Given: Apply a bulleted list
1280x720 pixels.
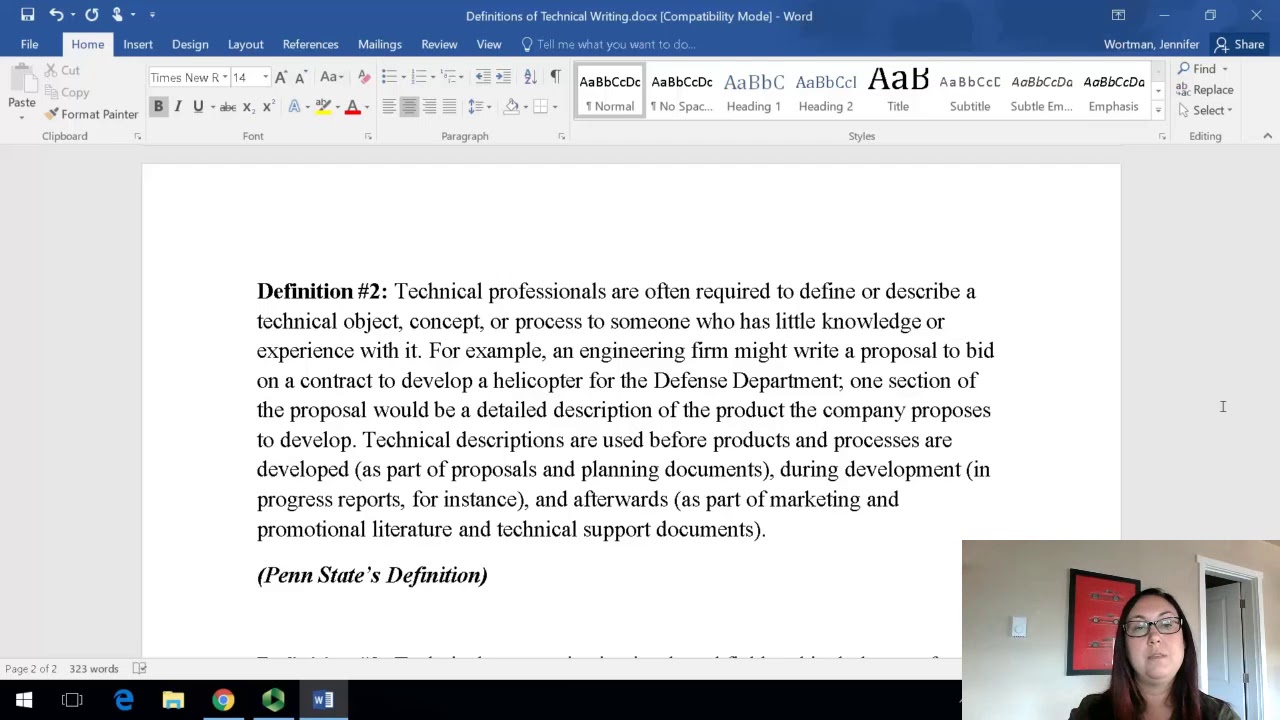Looking at the screenshot, I should point(388,77).
